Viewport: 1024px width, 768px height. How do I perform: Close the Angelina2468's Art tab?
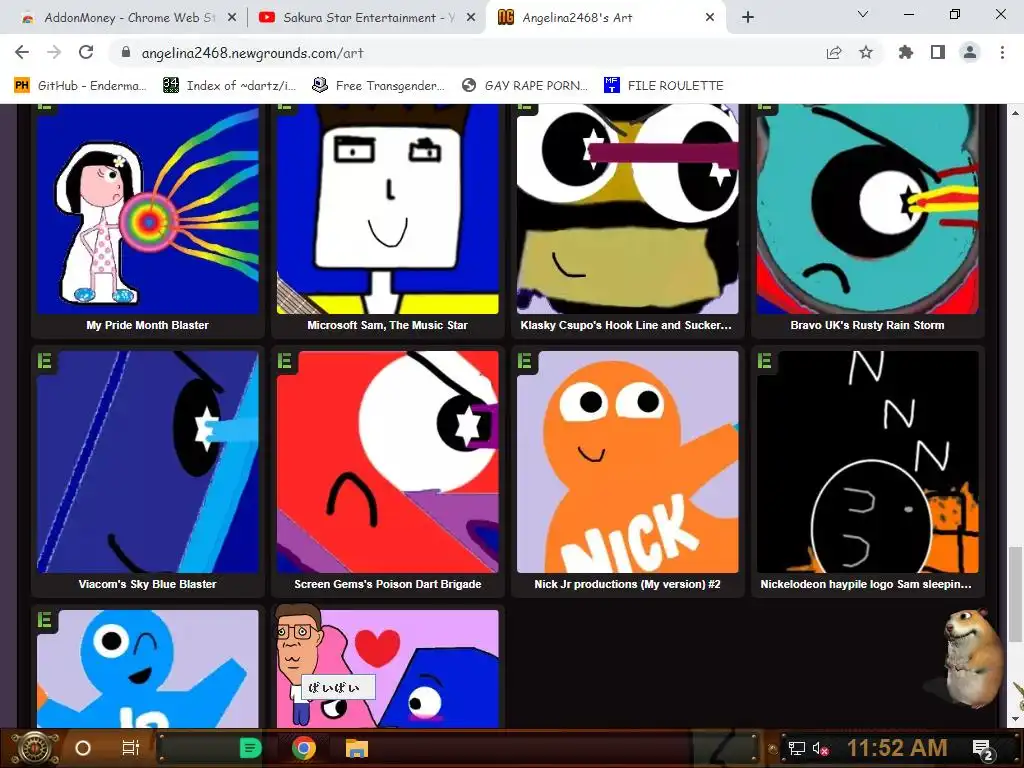coord(710,18)
